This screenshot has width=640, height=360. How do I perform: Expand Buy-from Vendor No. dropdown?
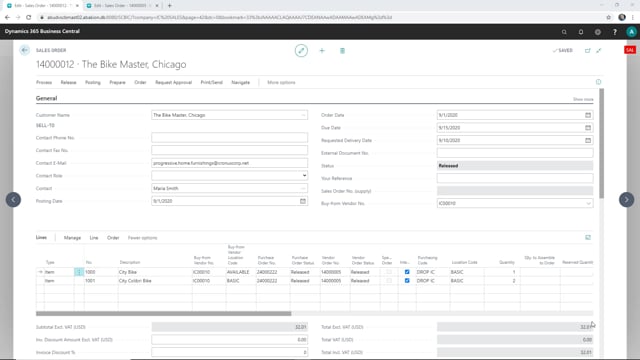click(x=588, y=203)
